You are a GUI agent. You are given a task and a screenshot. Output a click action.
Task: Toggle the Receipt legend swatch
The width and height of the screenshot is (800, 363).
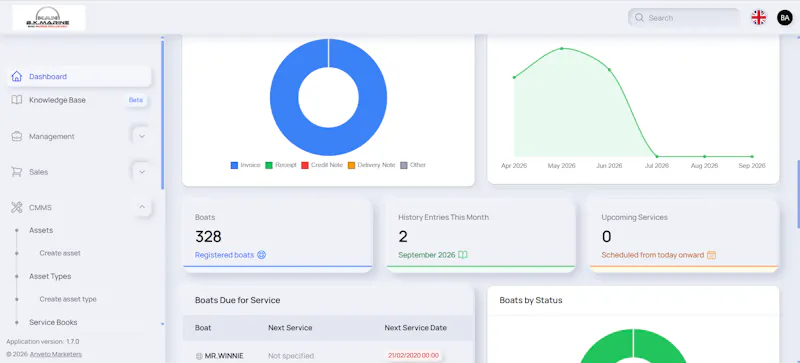[x=269, y=165]
